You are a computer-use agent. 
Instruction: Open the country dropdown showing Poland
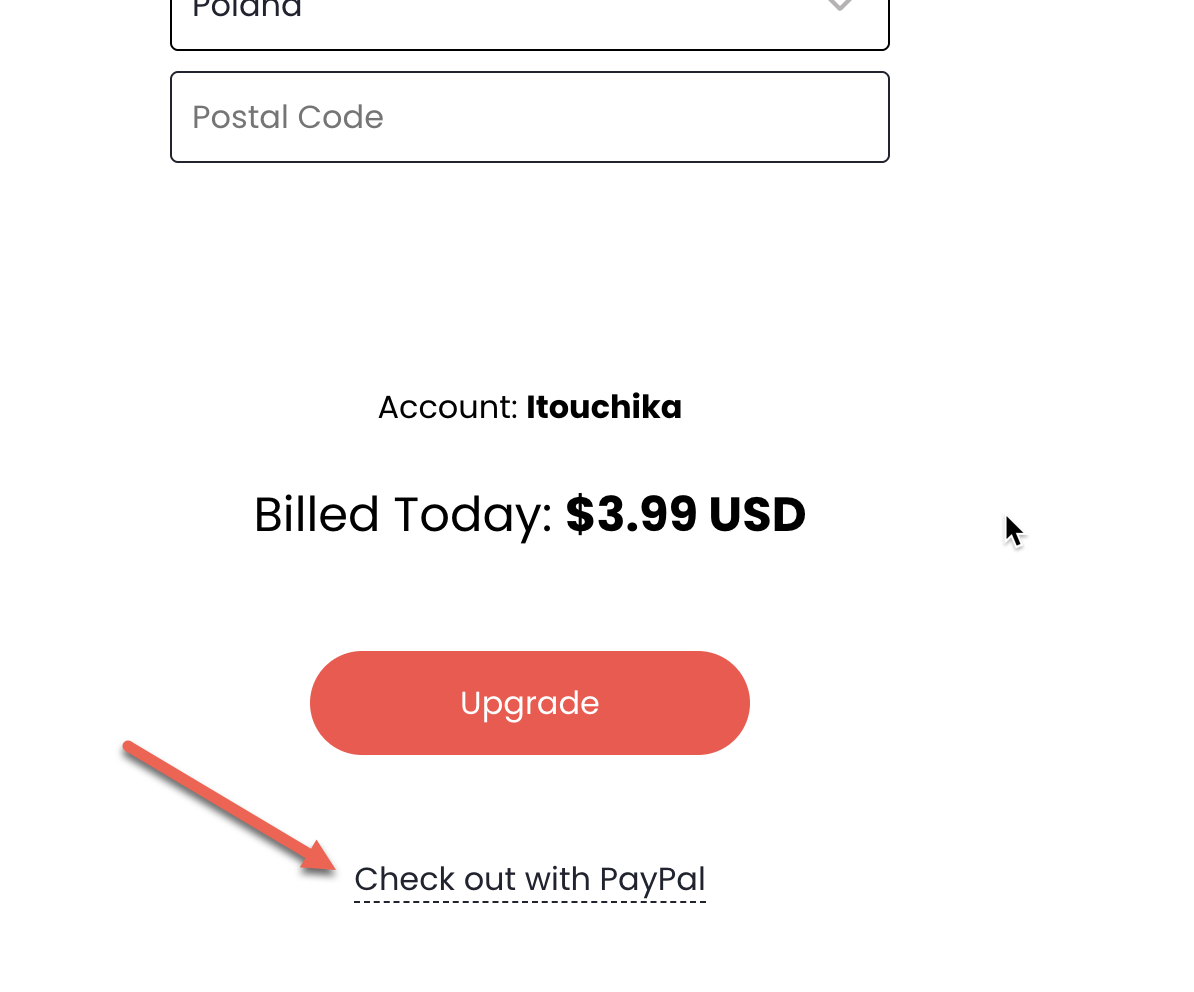pyautogui.click(x=529, y=23)
